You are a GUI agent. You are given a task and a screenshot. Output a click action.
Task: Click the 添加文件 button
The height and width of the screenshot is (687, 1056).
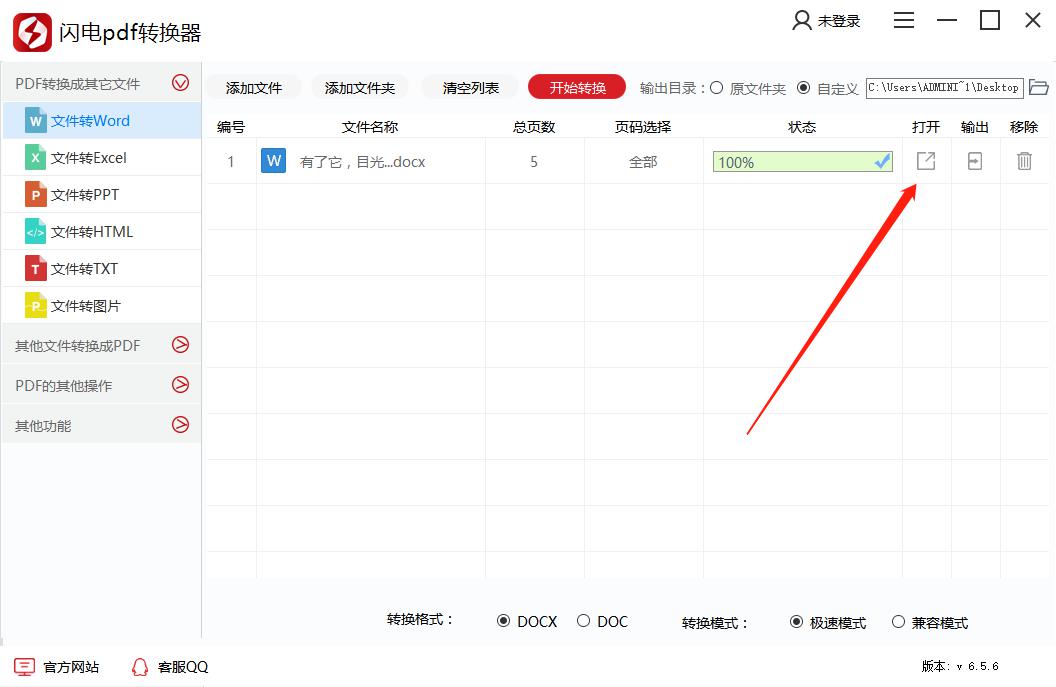(254, 88)
